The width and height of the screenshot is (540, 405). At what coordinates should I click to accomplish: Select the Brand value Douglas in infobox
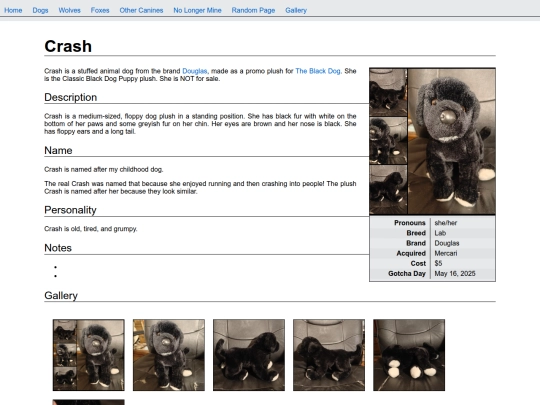[447, 243]
